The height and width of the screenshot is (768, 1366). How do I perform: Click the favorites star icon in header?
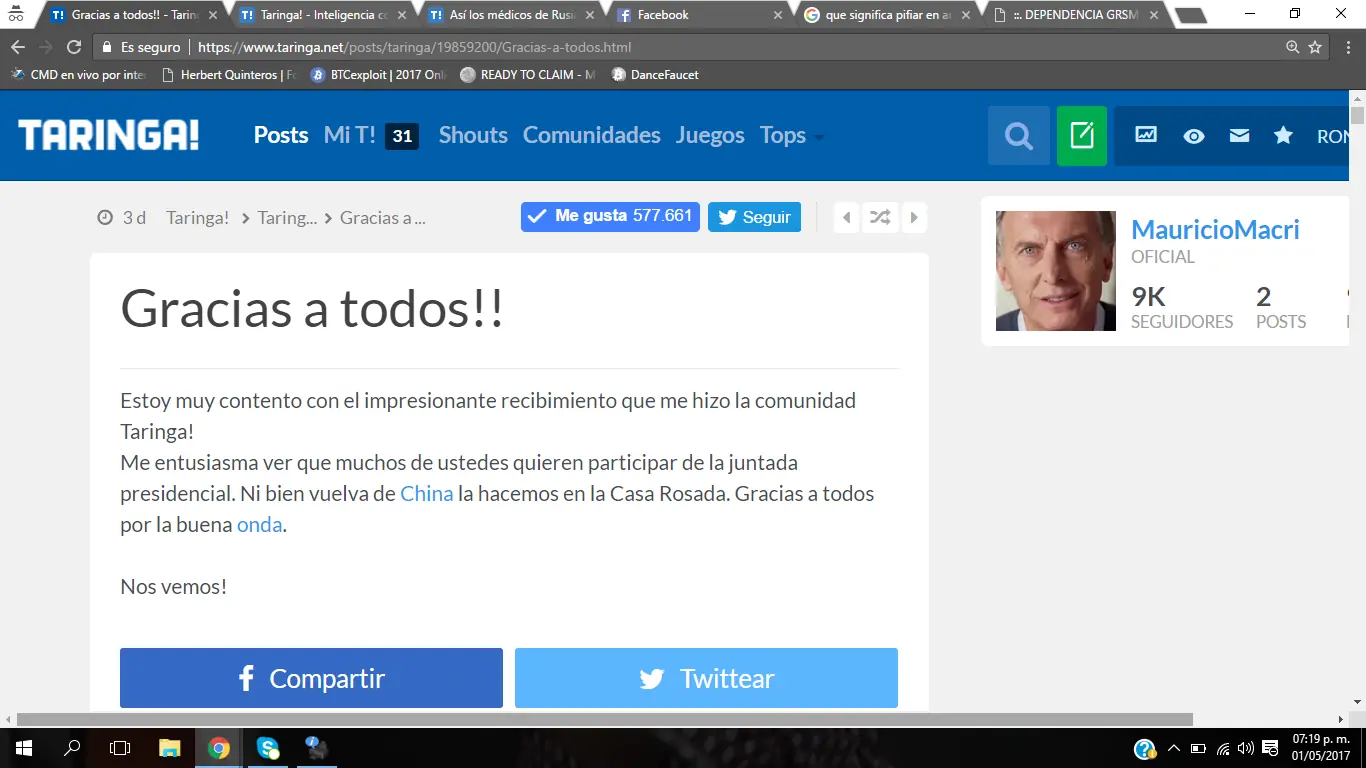[1283, 135]
